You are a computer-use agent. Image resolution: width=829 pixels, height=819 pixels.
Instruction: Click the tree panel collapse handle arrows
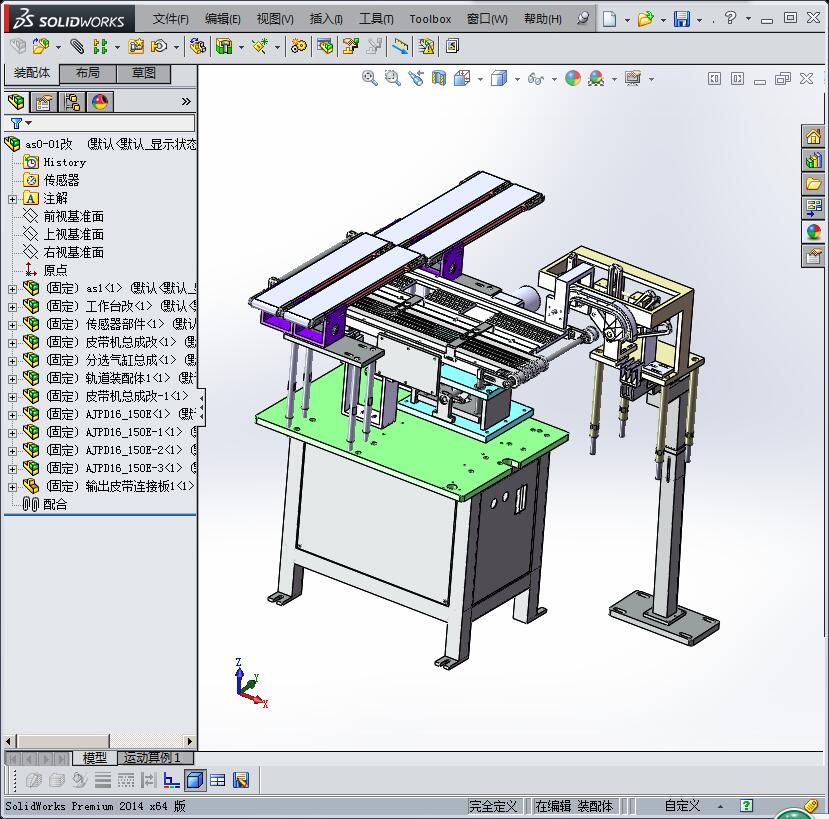(201, 407)
